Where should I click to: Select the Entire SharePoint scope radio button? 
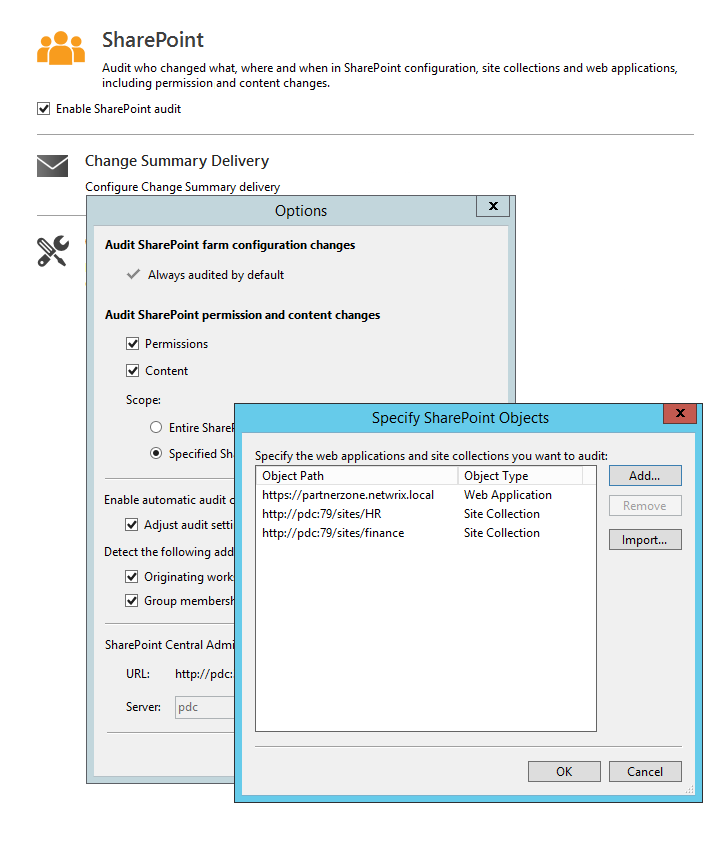coord(156,427)
